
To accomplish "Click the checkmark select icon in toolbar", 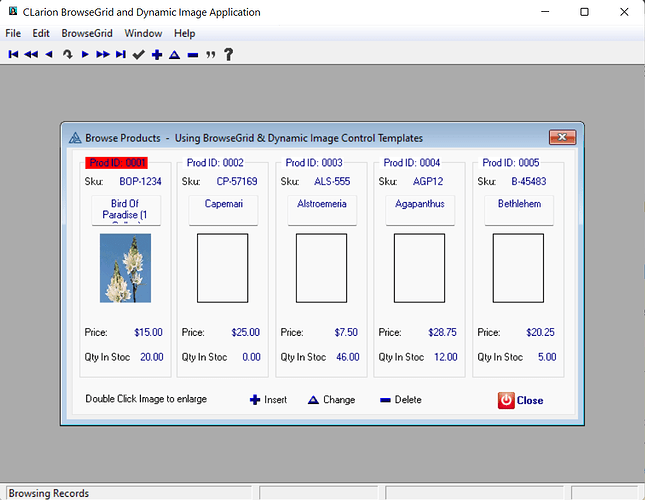I will pyautogui.click(x=139, y=55).
